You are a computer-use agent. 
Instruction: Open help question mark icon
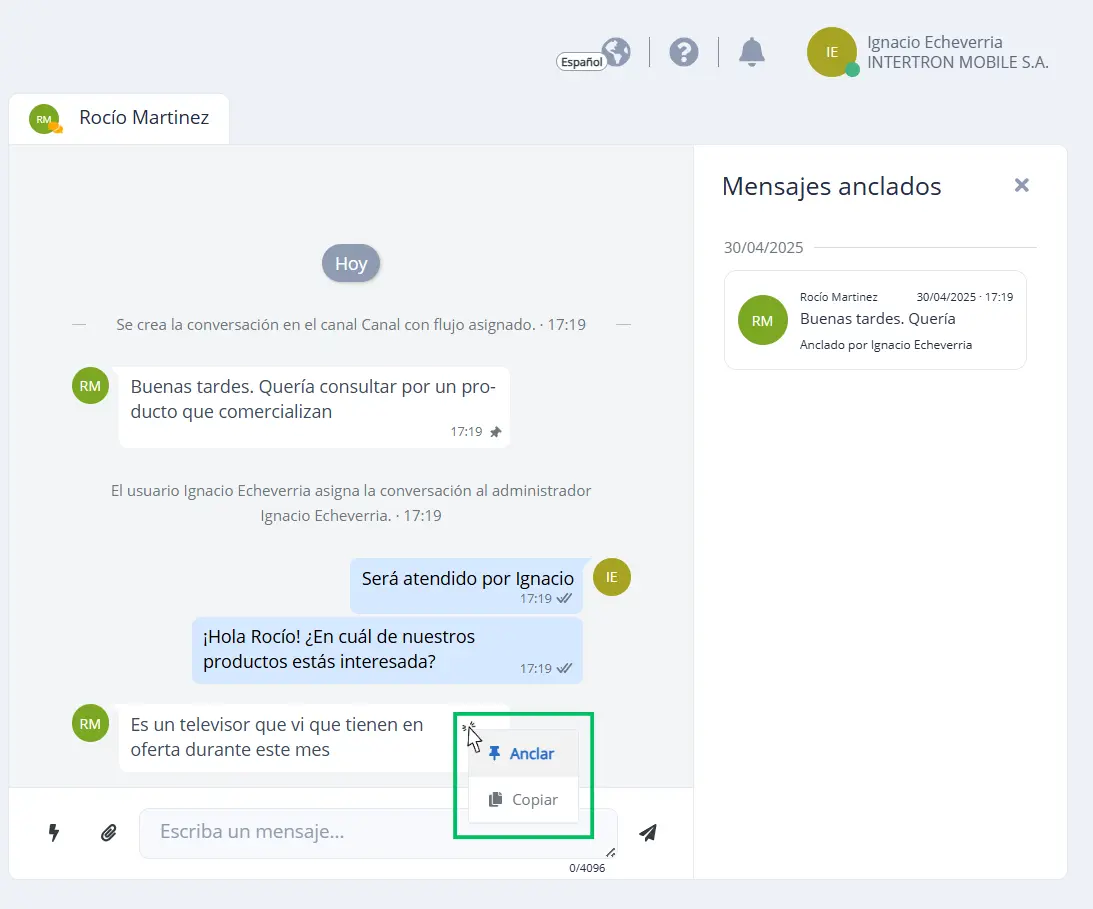[x=684, y=52]
